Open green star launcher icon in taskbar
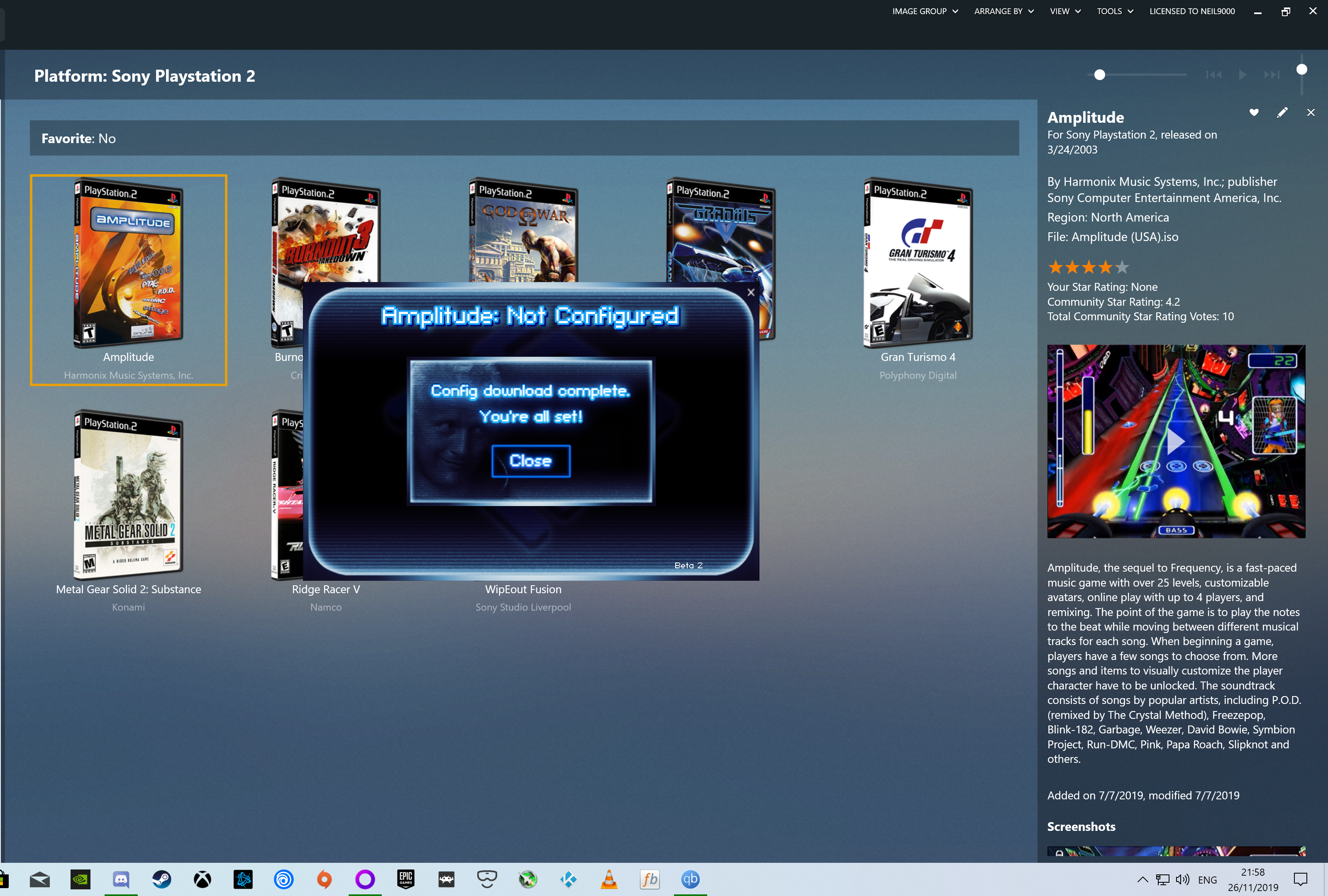Image resolution: width=1328 pixels, height=896 pixels. (527, 879)
